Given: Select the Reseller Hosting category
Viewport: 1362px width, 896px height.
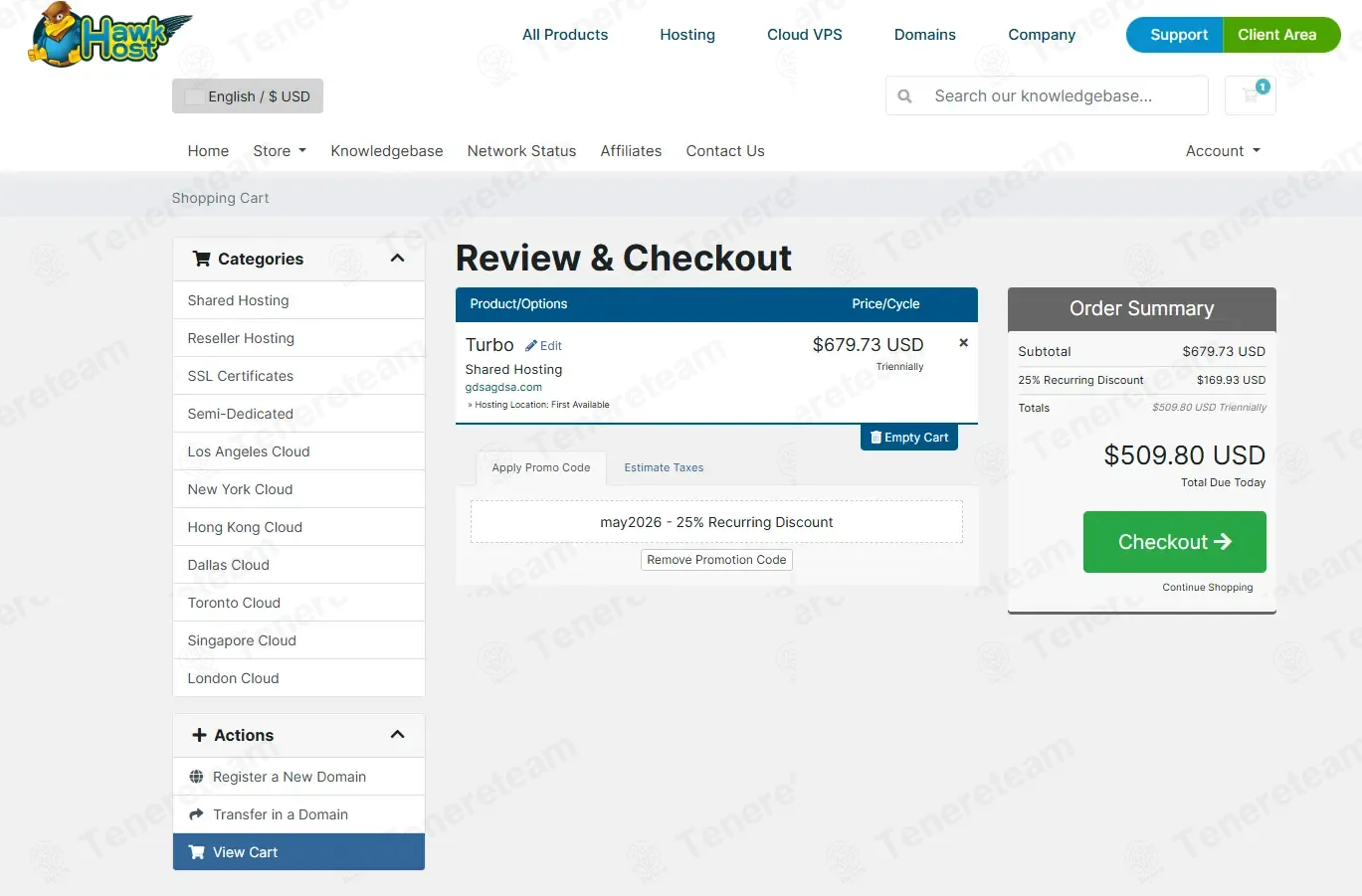Looking at the screenshot, I should coord(298,338).
